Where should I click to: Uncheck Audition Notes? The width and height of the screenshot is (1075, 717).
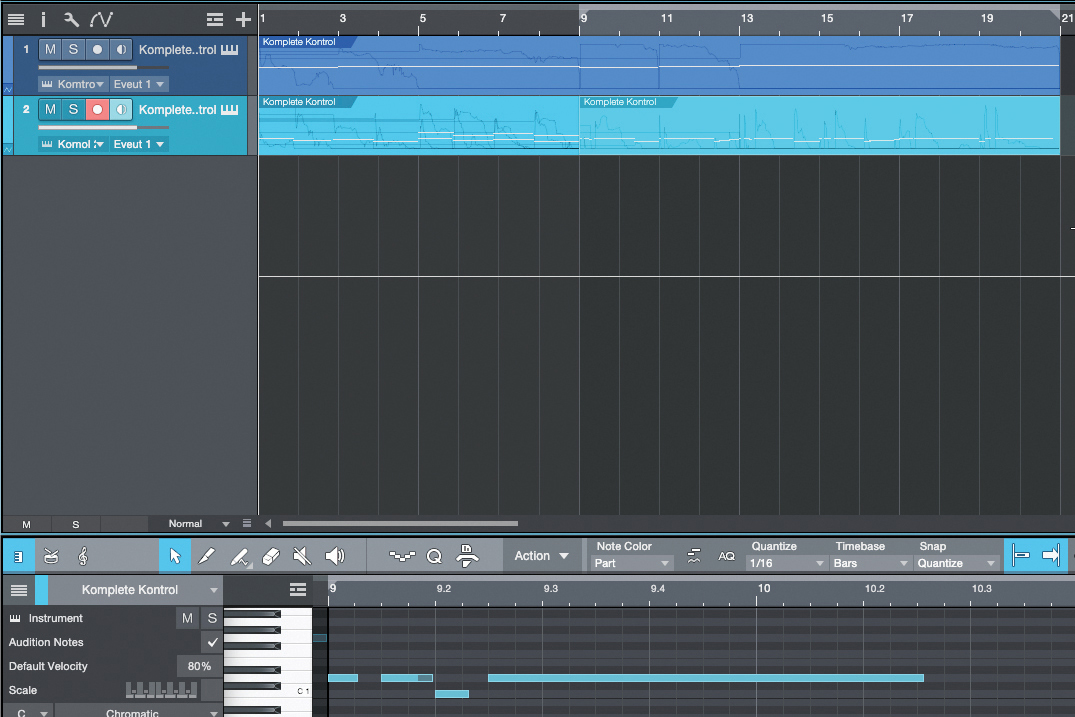[x=212, y=642]
